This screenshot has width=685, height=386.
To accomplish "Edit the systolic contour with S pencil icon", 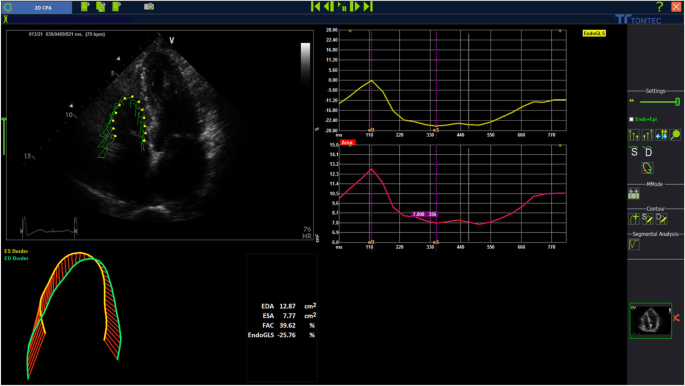I will [647, 218].
